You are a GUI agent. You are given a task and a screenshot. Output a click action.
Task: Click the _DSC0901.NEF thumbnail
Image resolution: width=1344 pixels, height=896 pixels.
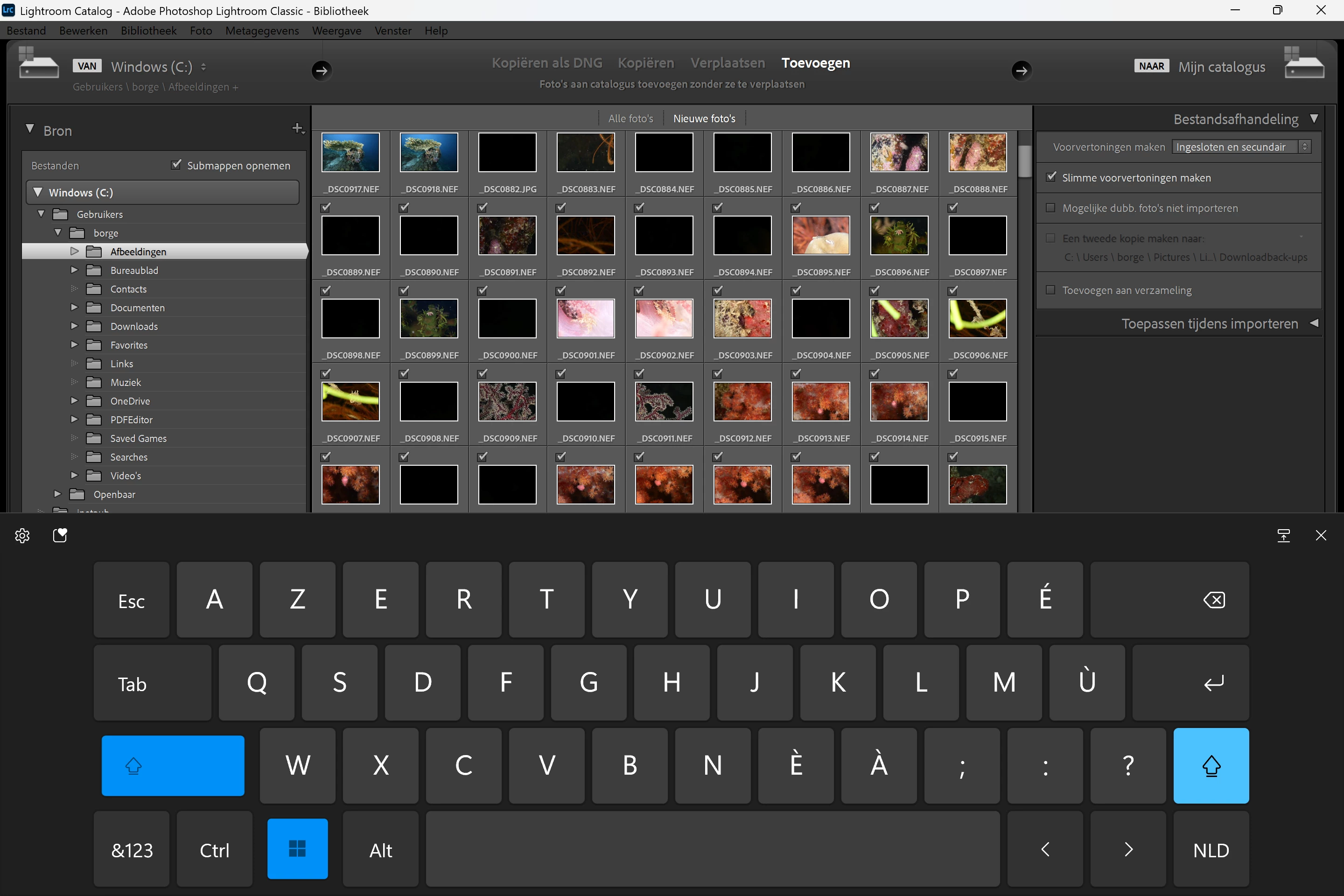coord(586,318)
